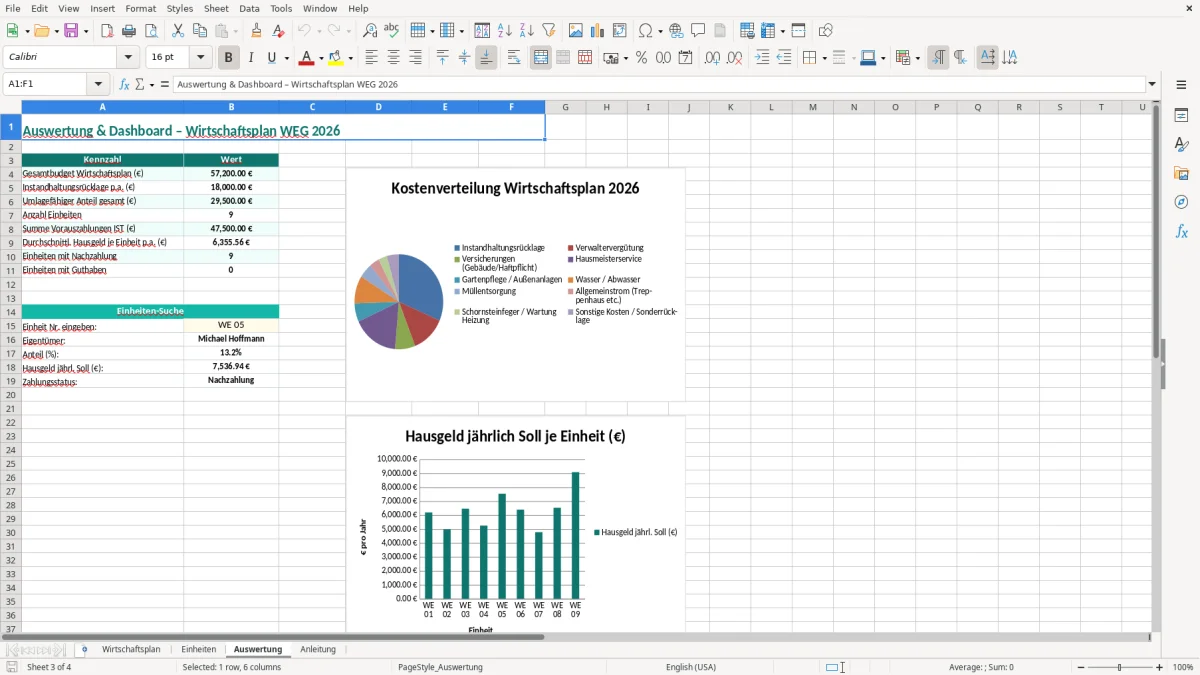This screenshot has width=1200, height=675.
Task: Toggle Wrap Text on the cell
Action: click(514, 58)
